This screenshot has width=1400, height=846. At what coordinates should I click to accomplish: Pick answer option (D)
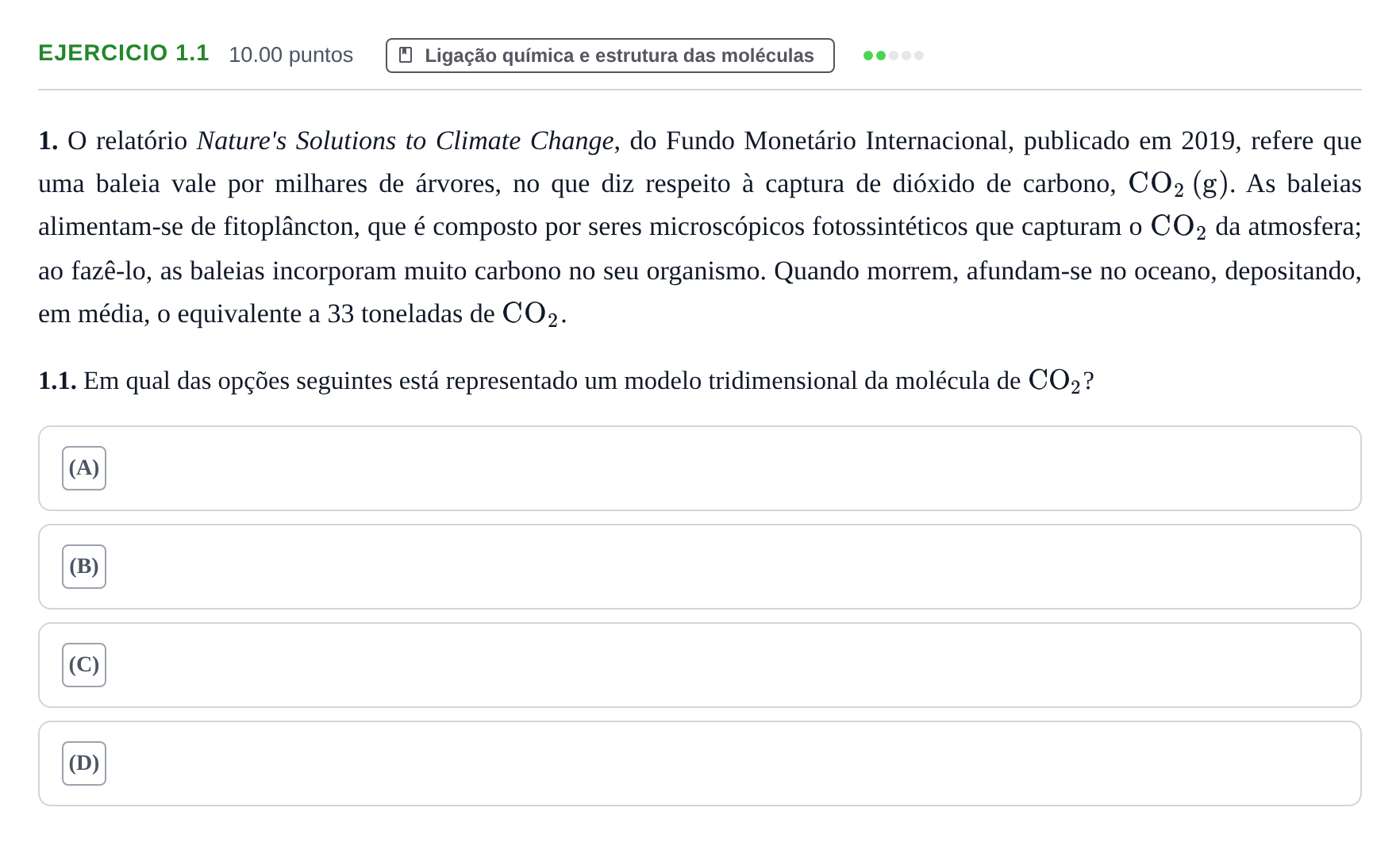coord(699,763)
